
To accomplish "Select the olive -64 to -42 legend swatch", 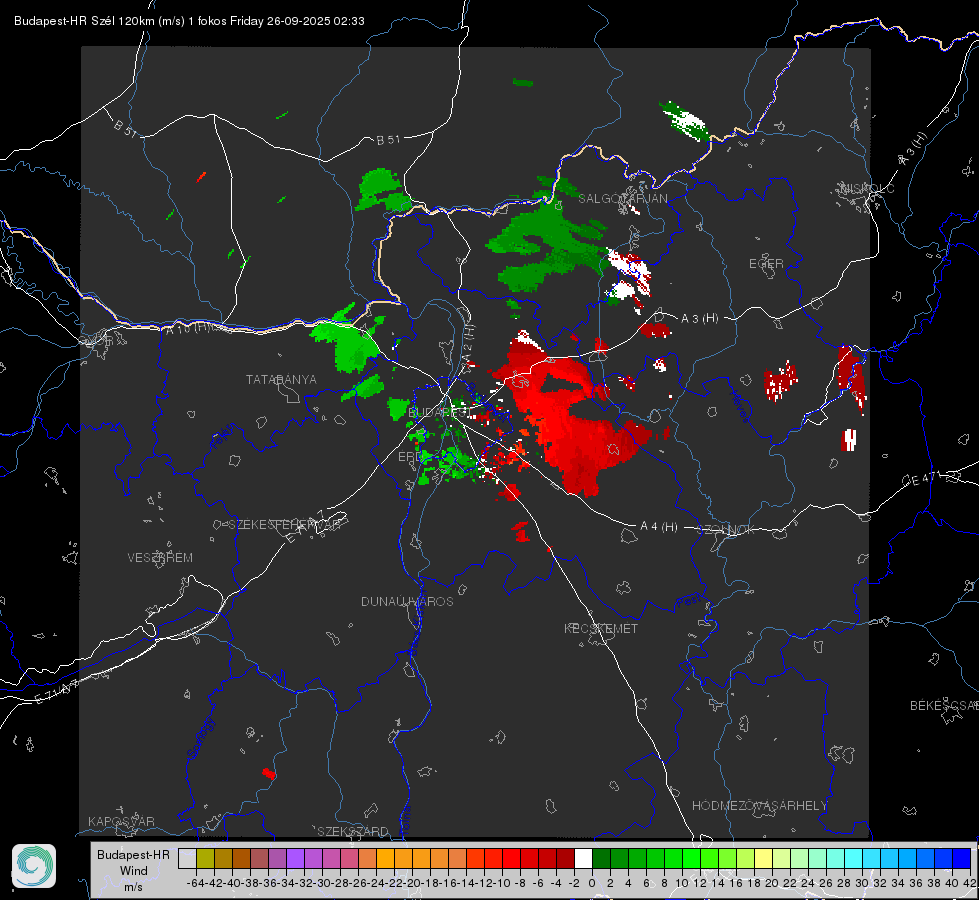I will click(205, 858).
